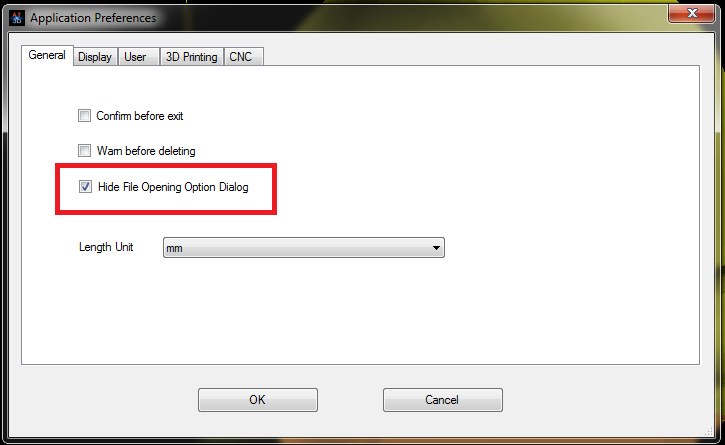
Task: Go to the 3D Printing tab
Action: pyautogui.click(x=191, y=57)
